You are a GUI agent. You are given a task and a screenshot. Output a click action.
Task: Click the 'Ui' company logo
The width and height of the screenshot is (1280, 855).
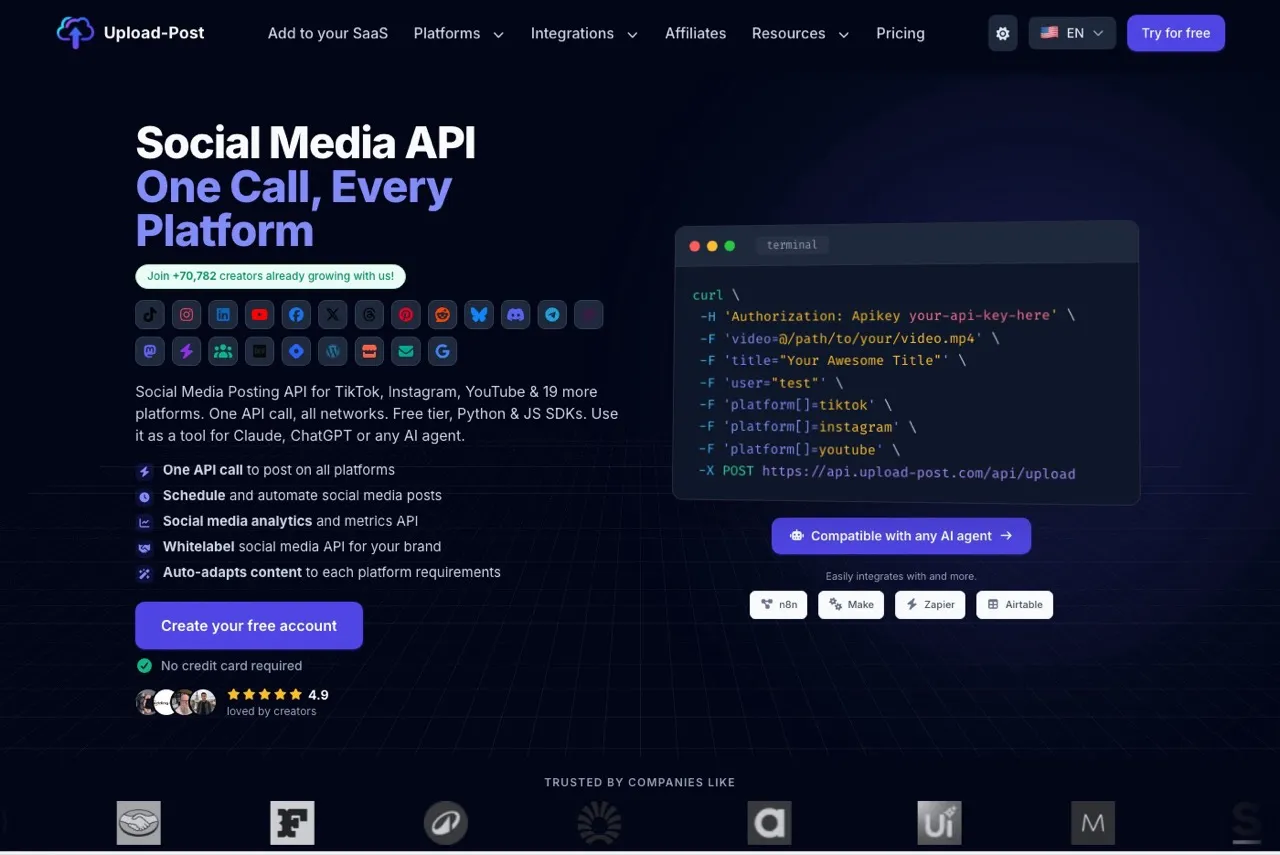pos(939,823)
